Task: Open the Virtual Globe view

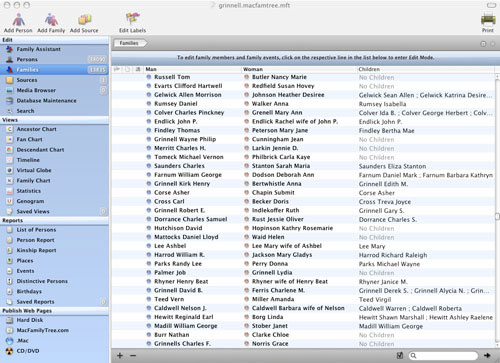Action: 54,170
